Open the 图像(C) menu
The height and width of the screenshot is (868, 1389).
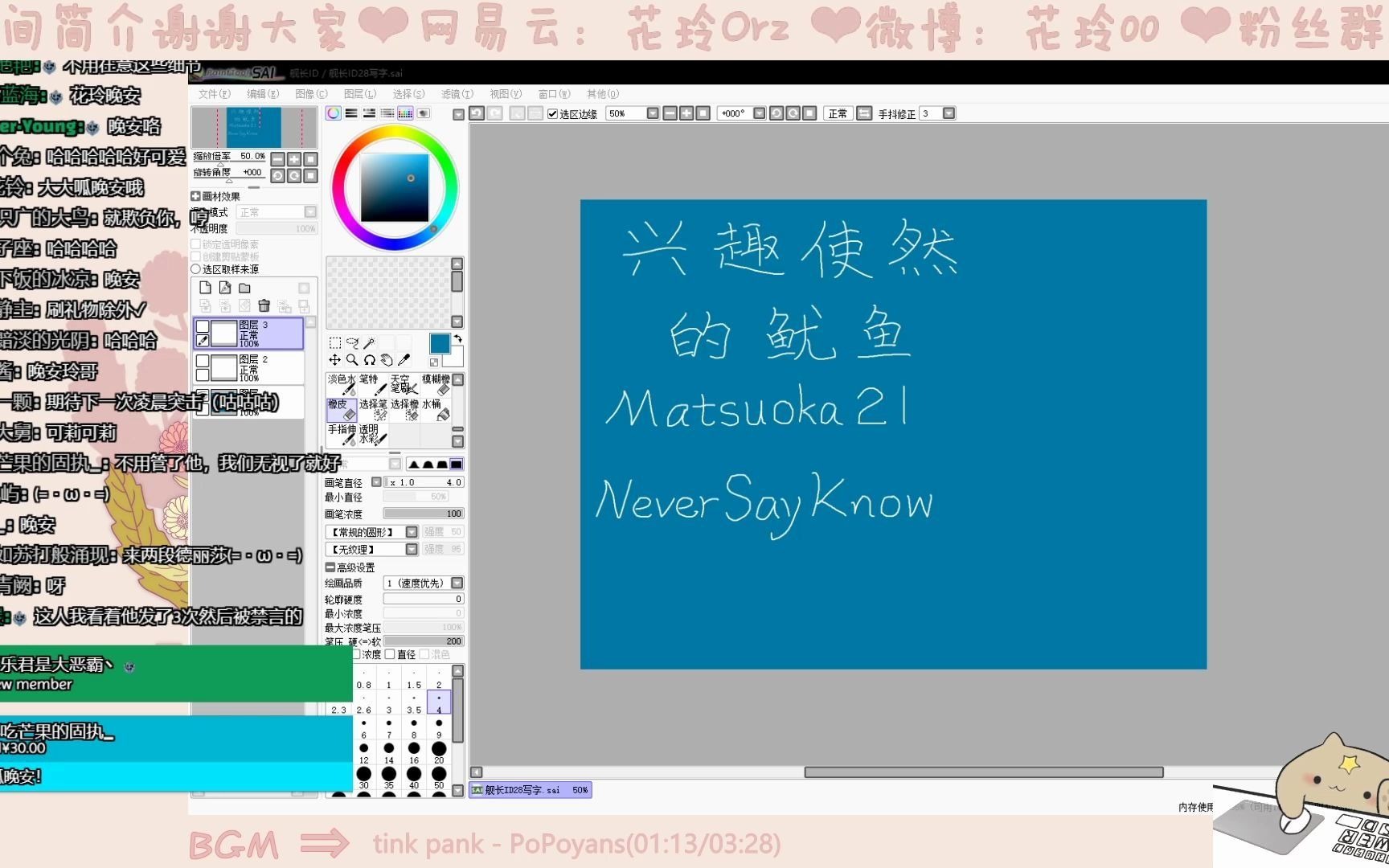(311, 94)
